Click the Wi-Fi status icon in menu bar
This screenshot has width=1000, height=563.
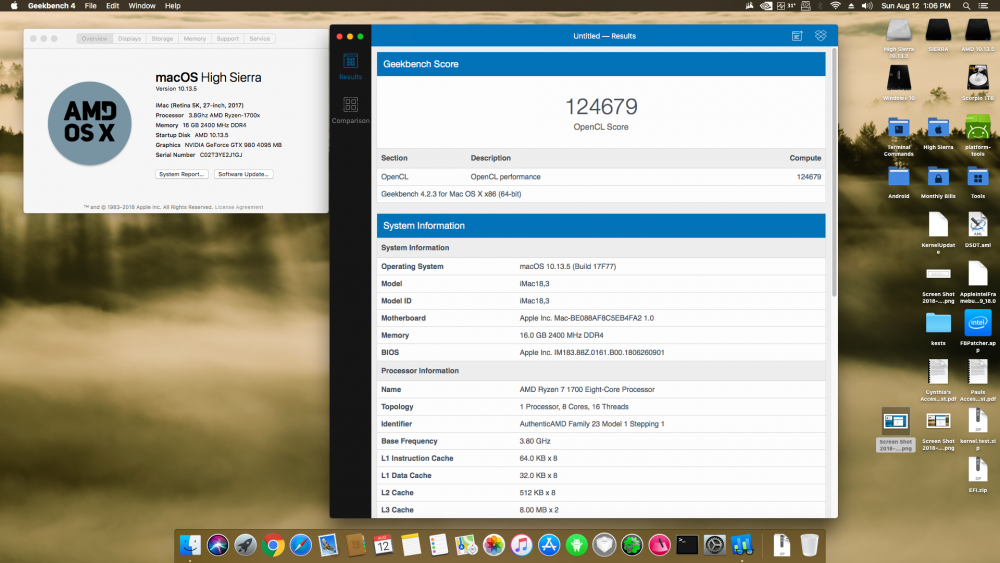click(x=835, y=6)
